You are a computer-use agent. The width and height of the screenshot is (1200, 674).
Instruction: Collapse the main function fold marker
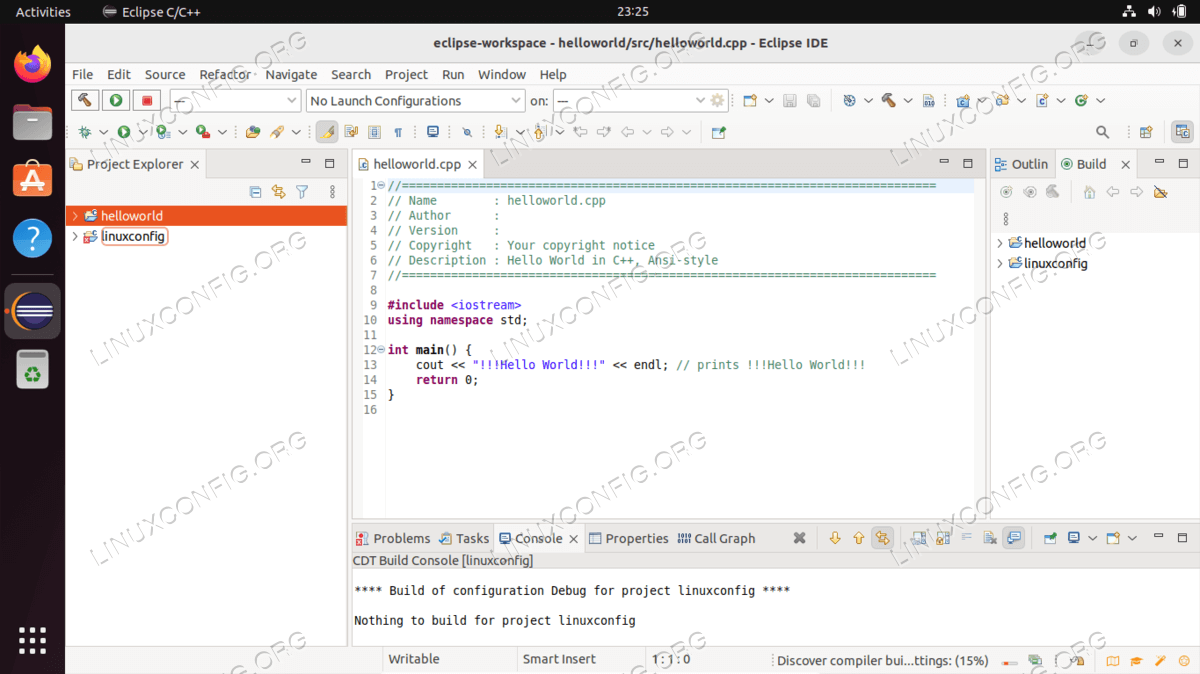click(382, 350)
